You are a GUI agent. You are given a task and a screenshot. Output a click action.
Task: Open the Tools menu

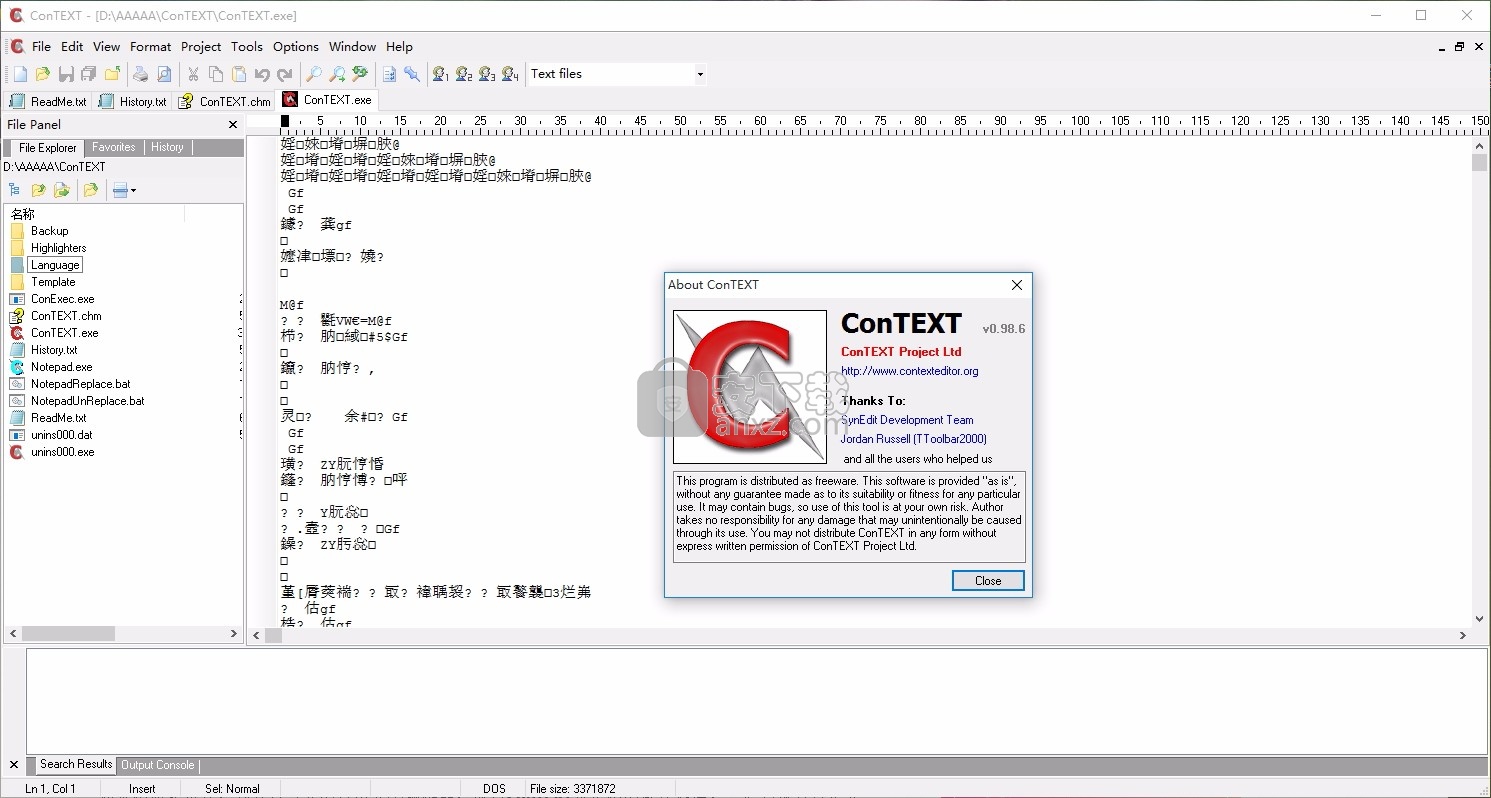point(247,47)
